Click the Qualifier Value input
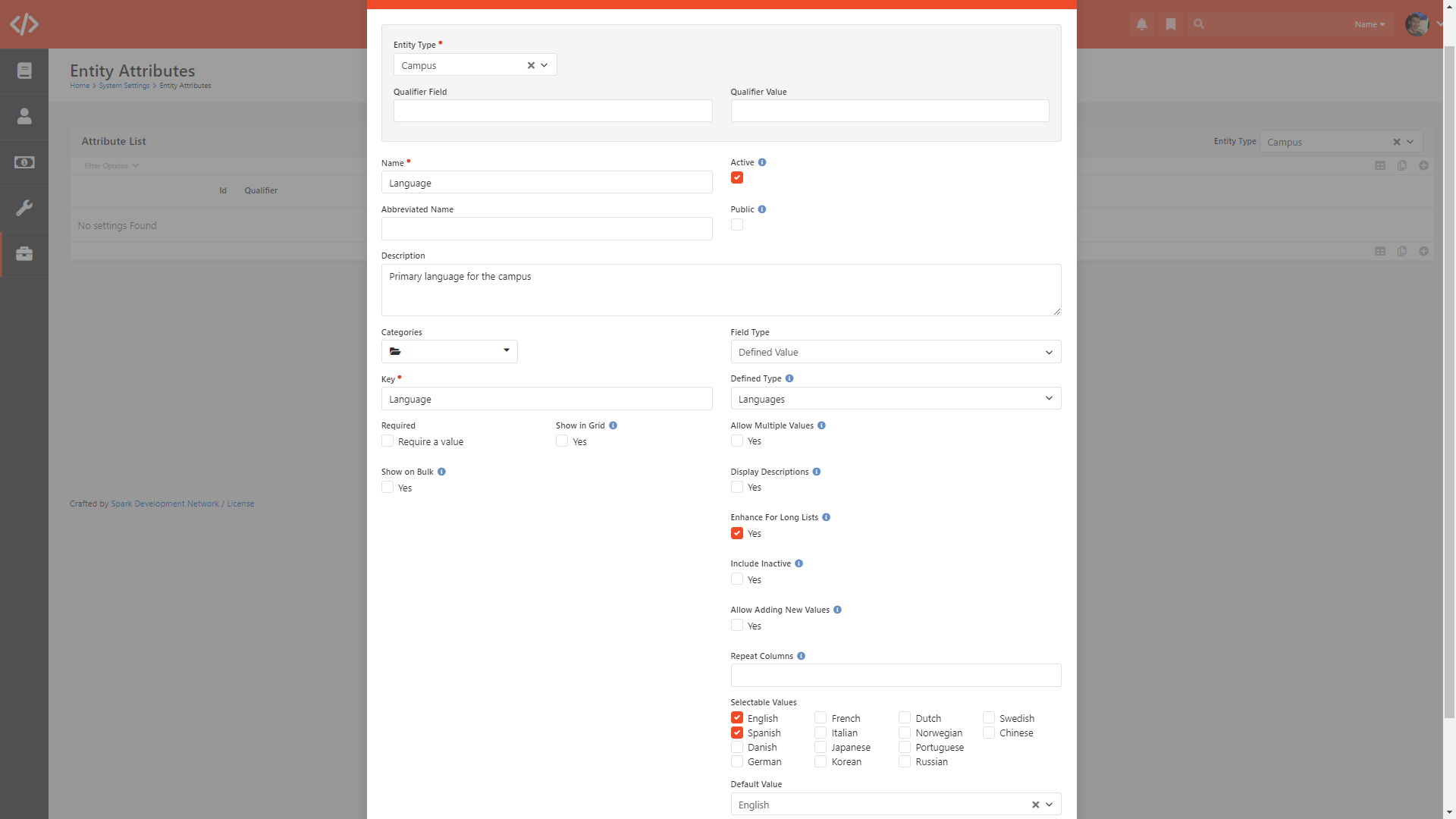The height and width of the screenshot is (819, 1456). pos(890,111)
